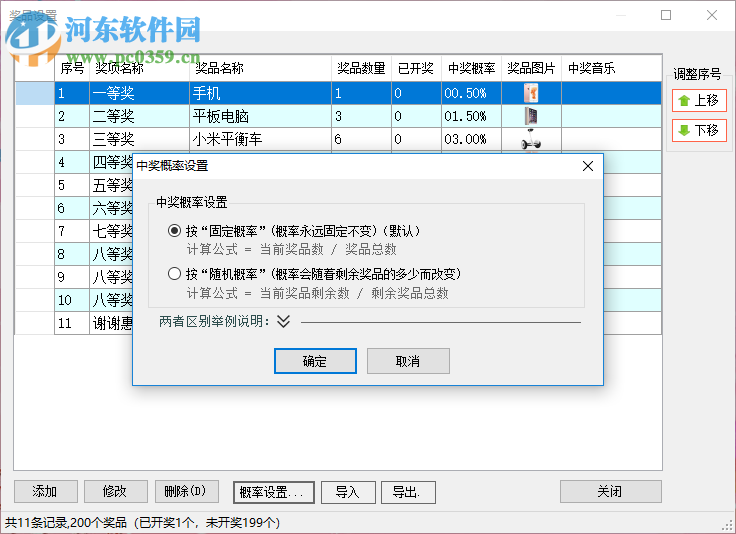The height and width of the screenshot is (534, 736).
Task: Close the 奖品设置 window
Action: point(712,15)
